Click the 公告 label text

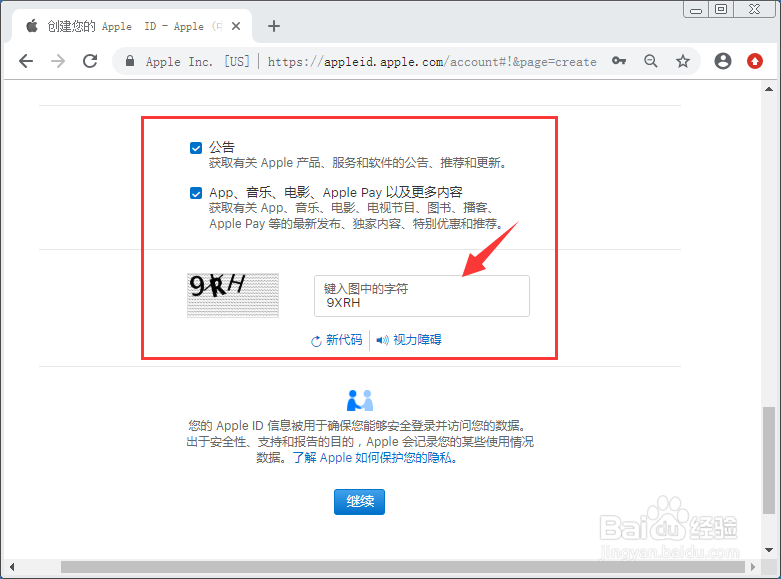click(222, 147)
